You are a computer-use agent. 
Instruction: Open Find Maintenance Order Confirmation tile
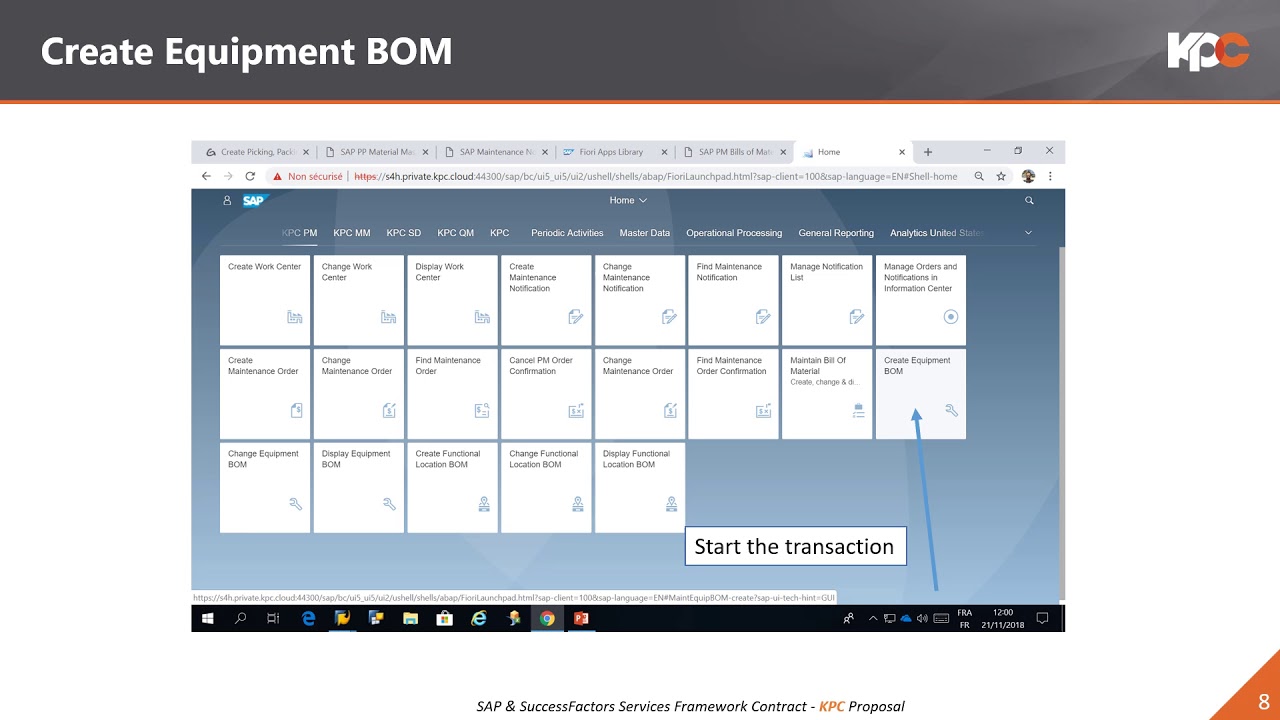point(733,394)
